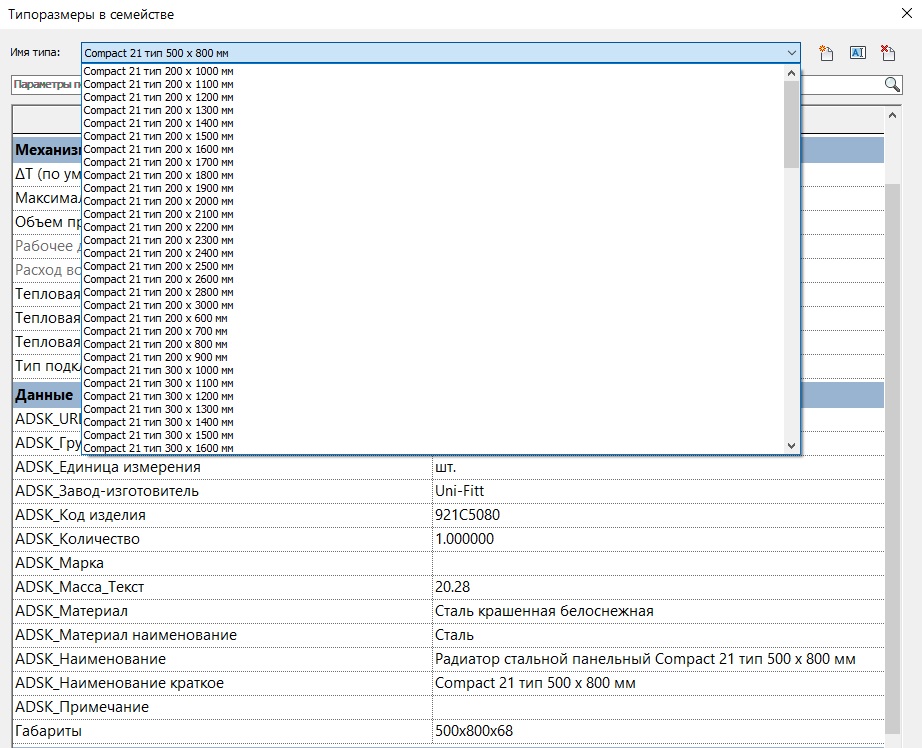This screenshot has height=748, width=922.
Task: Click the ADSK_Код изделия parameter name
Action: tap(80, 515)
